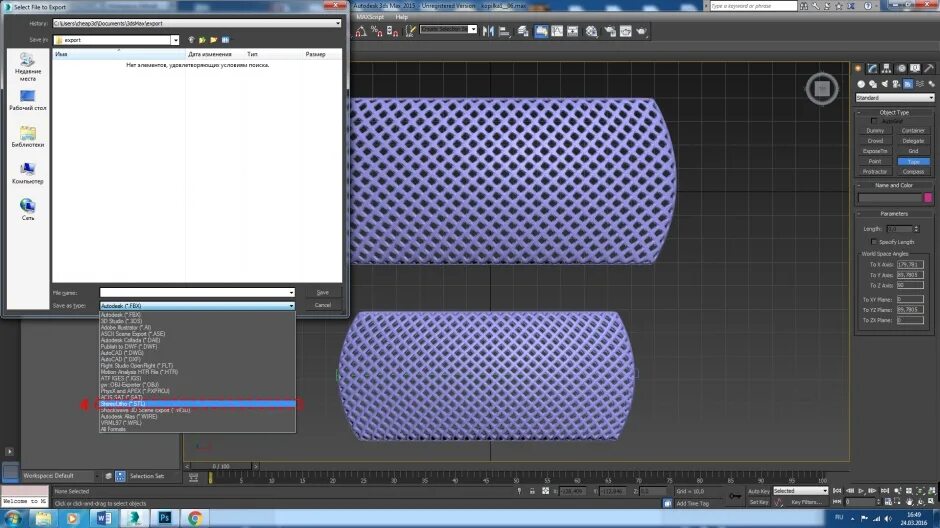Select VRML97 (*.WRL) format option
940x528 pixels.
click(x=197, y=423)
